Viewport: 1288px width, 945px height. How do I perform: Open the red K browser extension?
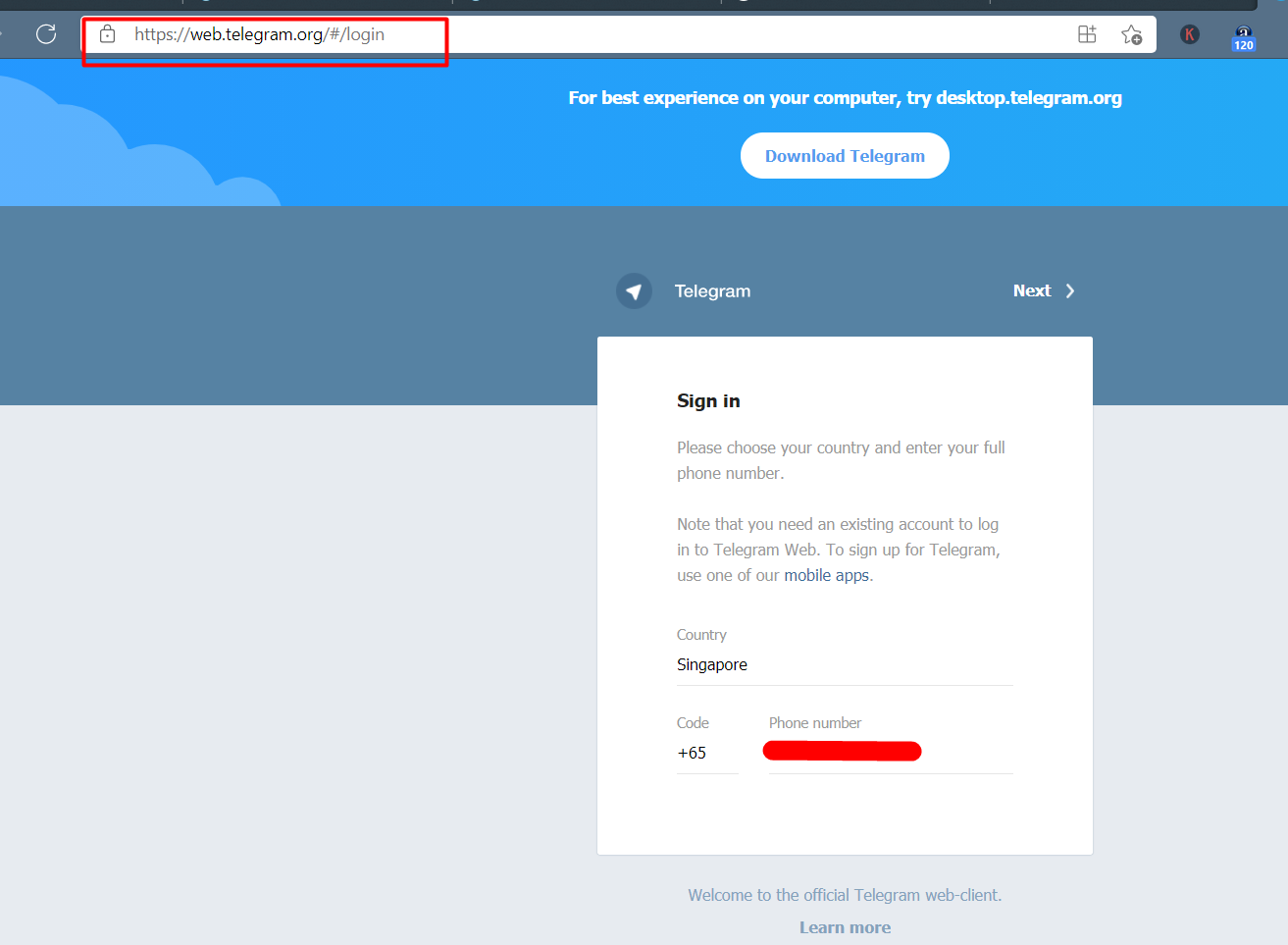coord(1190,34)
